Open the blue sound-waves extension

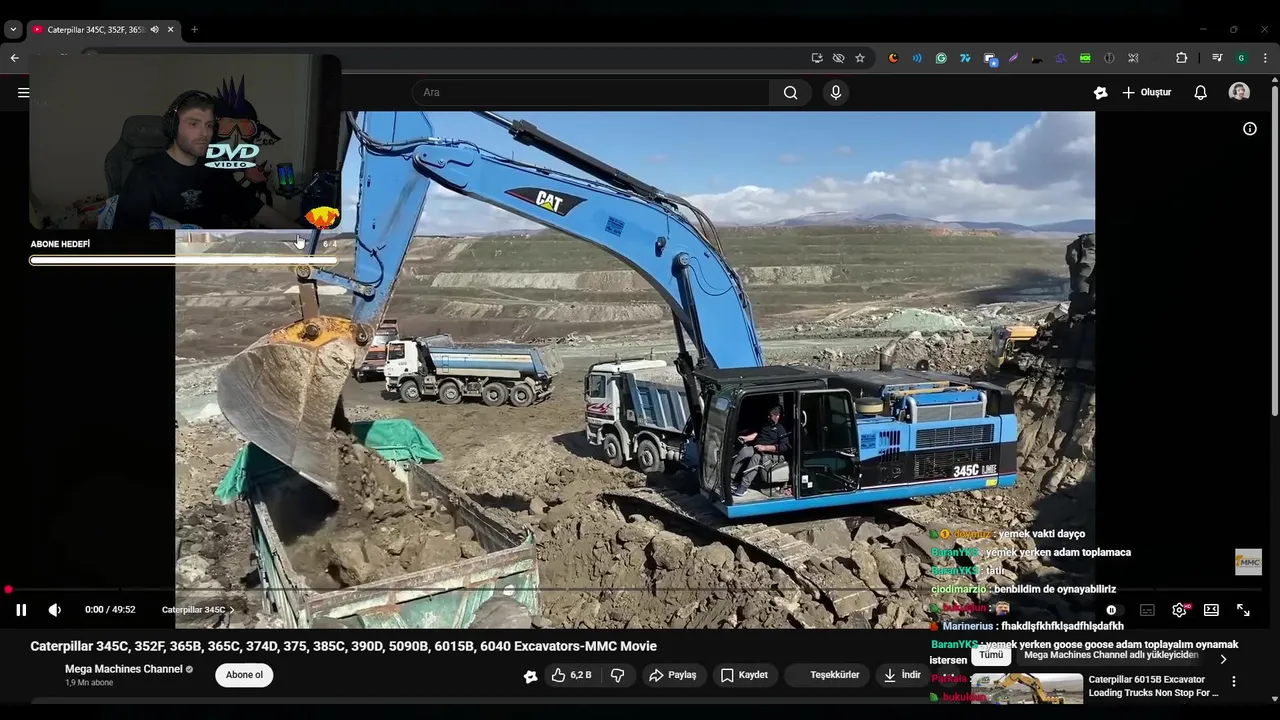[x=917, y=58]
